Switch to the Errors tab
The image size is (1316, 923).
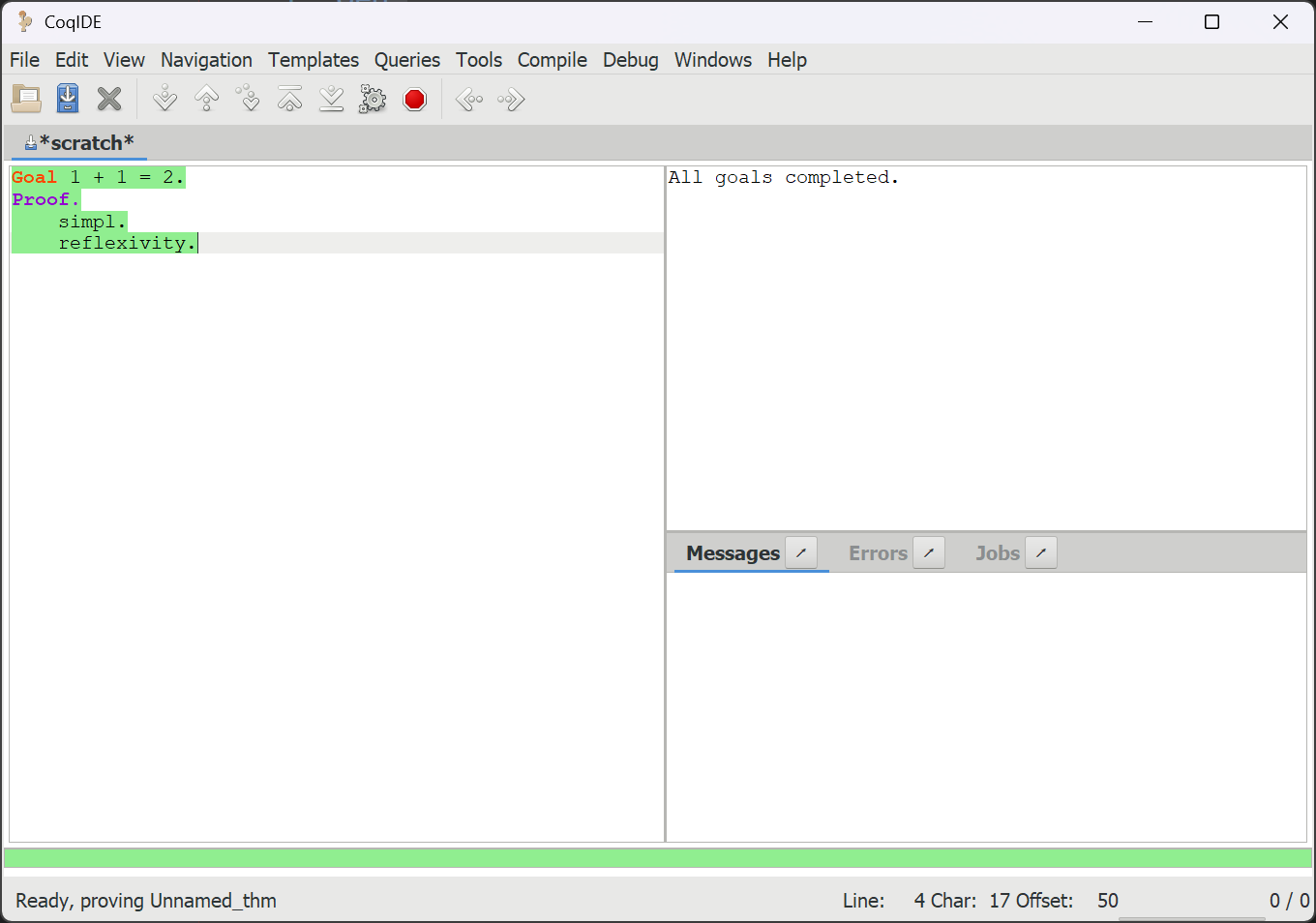[x=878, y=553]
